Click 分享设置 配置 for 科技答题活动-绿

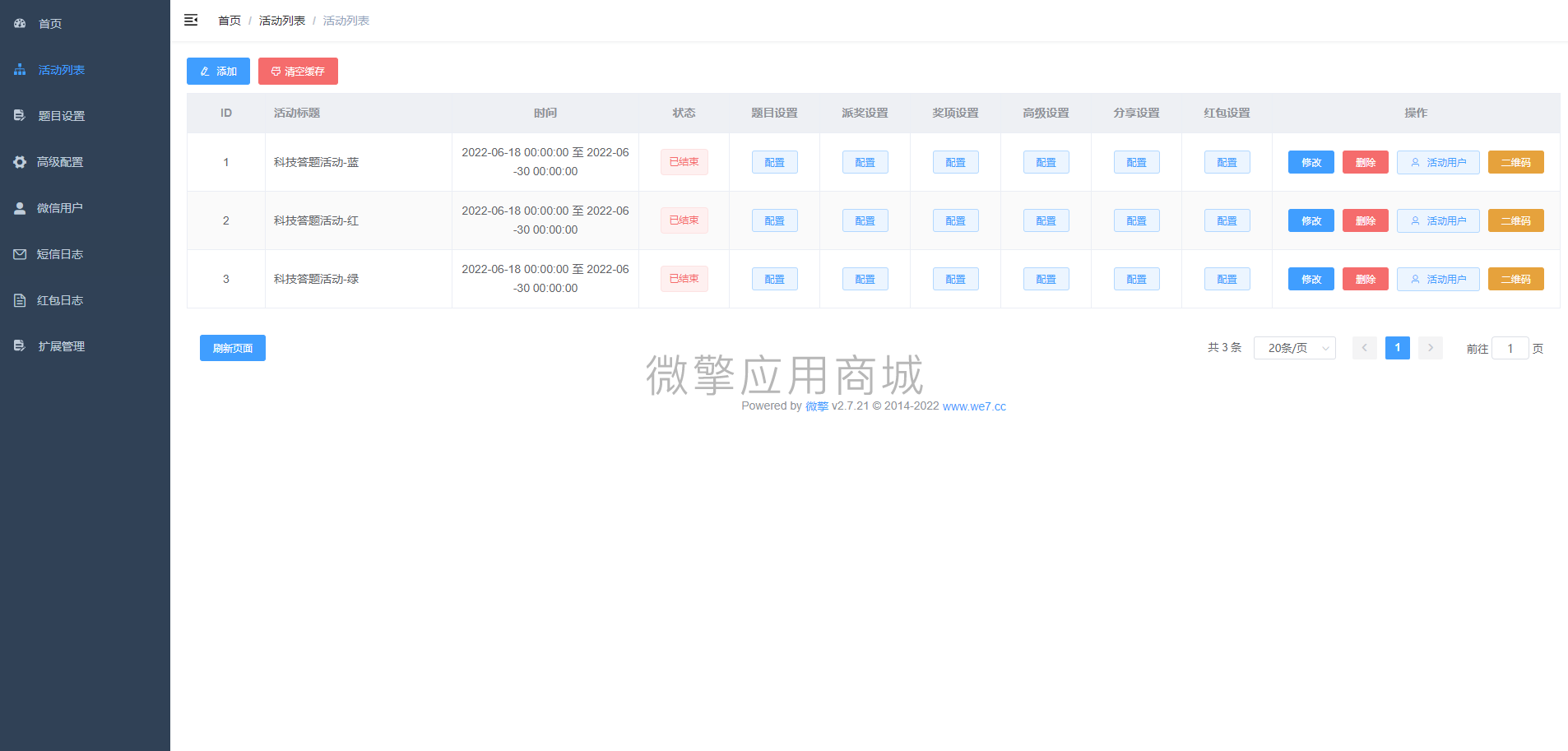tap(1137, 279)
